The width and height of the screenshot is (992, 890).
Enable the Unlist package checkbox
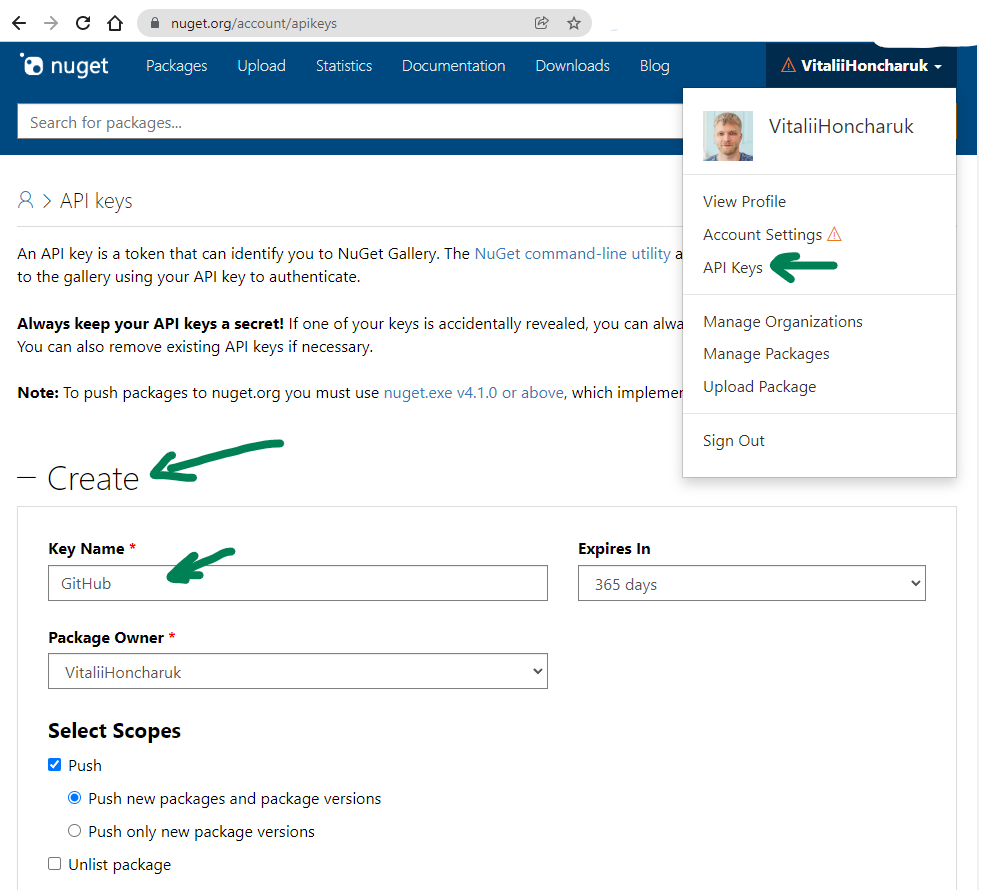(x=54, y=863)
